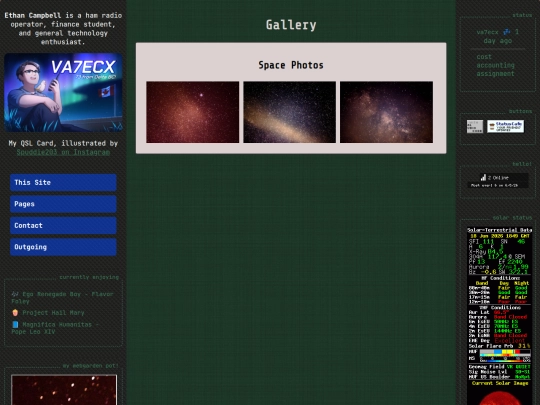Click the VA7ECX QSL card image
Image resolution: width=540 pixels, height=405 pixels.
click(x=63, y=92)
